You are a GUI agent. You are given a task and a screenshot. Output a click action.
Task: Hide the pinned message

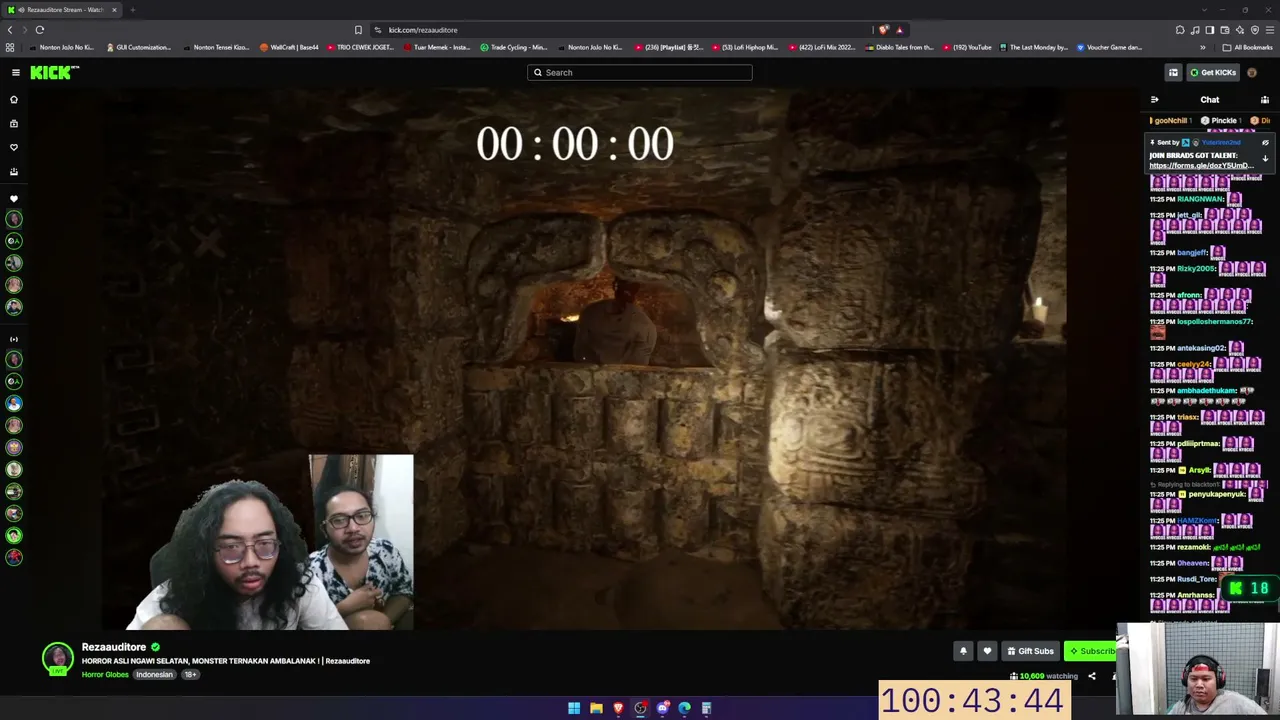coord(1265,143)
